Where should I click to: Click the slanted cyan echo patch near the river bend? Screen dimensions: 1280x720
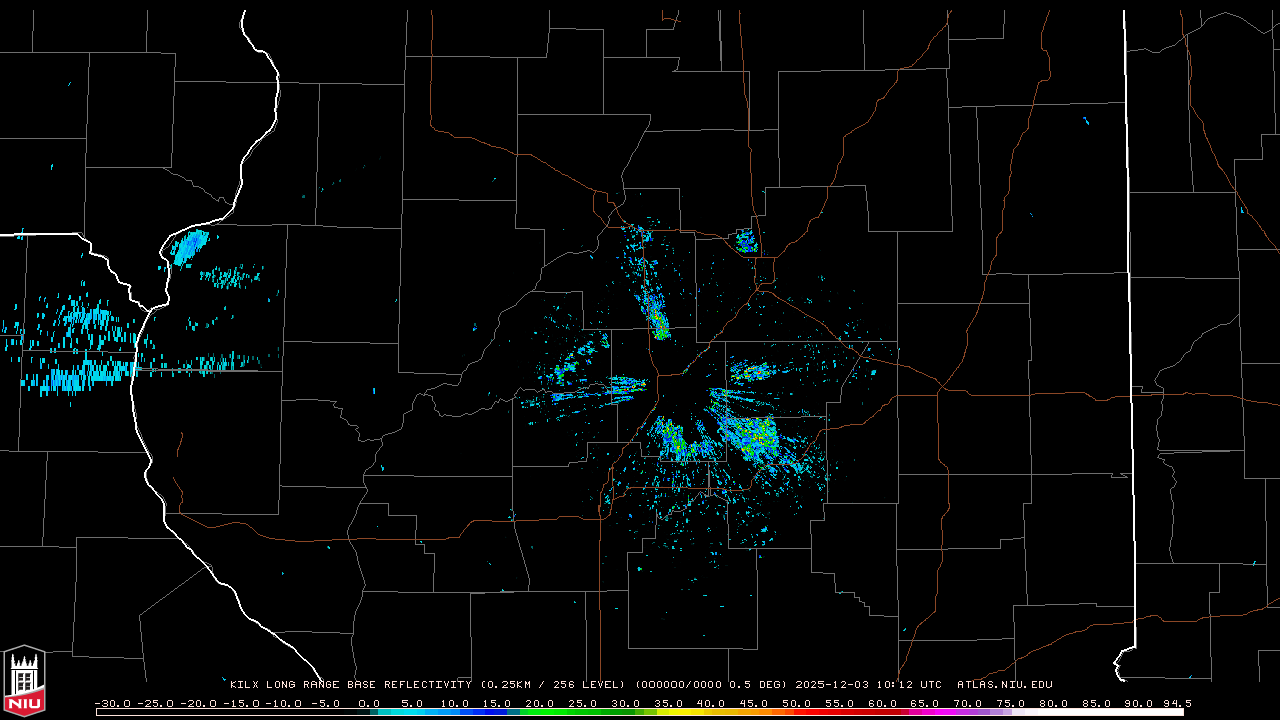[189, 245]
